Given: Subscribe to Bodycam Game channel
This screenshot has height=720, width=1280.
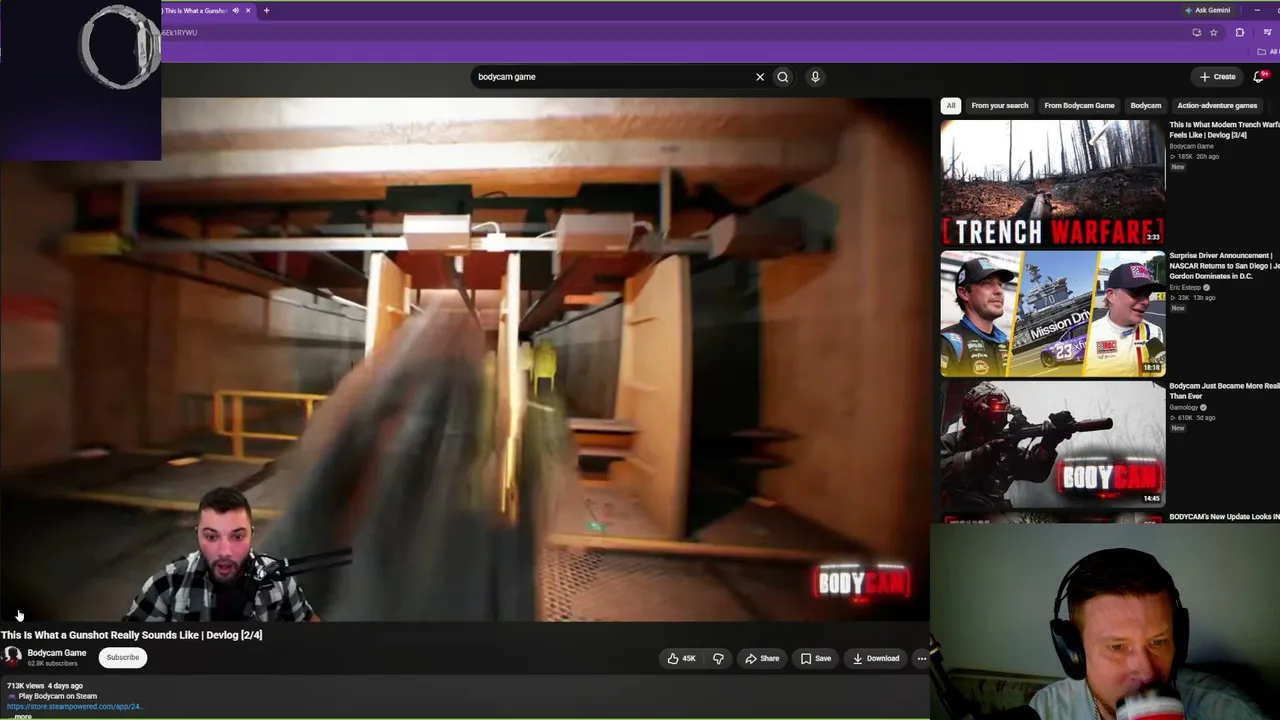Looking at the screenshot, I should 123,657.
